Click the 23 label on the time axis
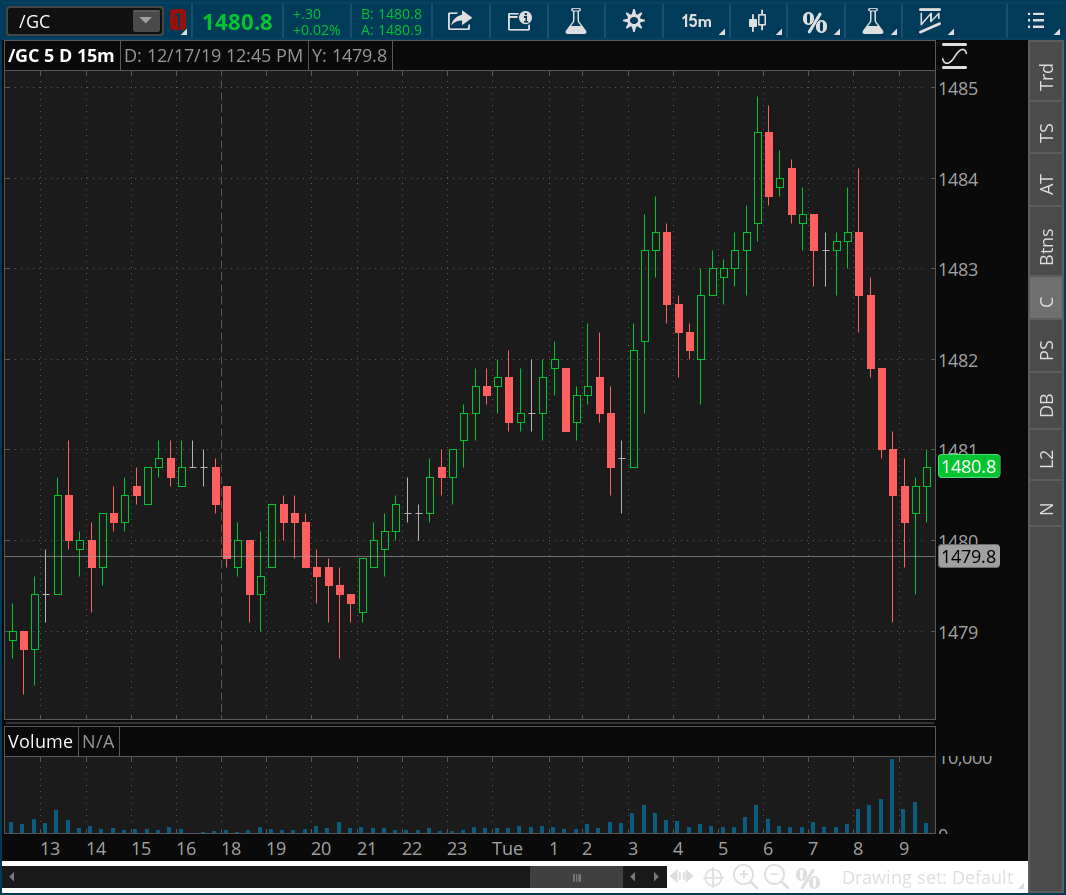 [457, 849]
